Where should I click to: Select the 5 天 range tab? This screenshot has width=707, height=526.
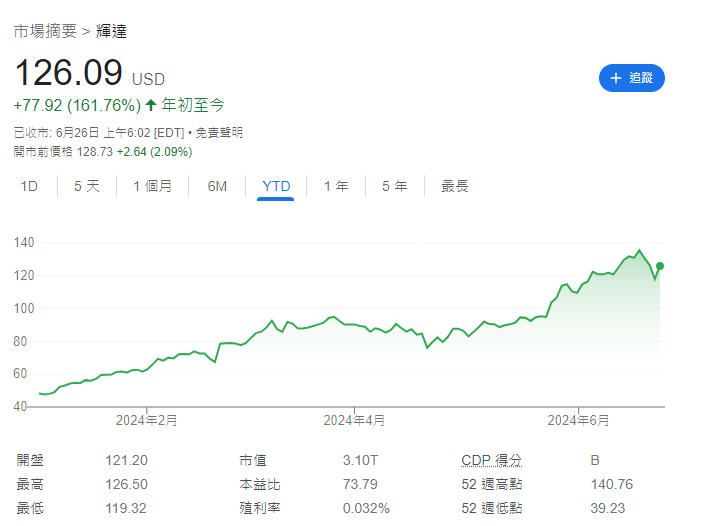point(87,186)
